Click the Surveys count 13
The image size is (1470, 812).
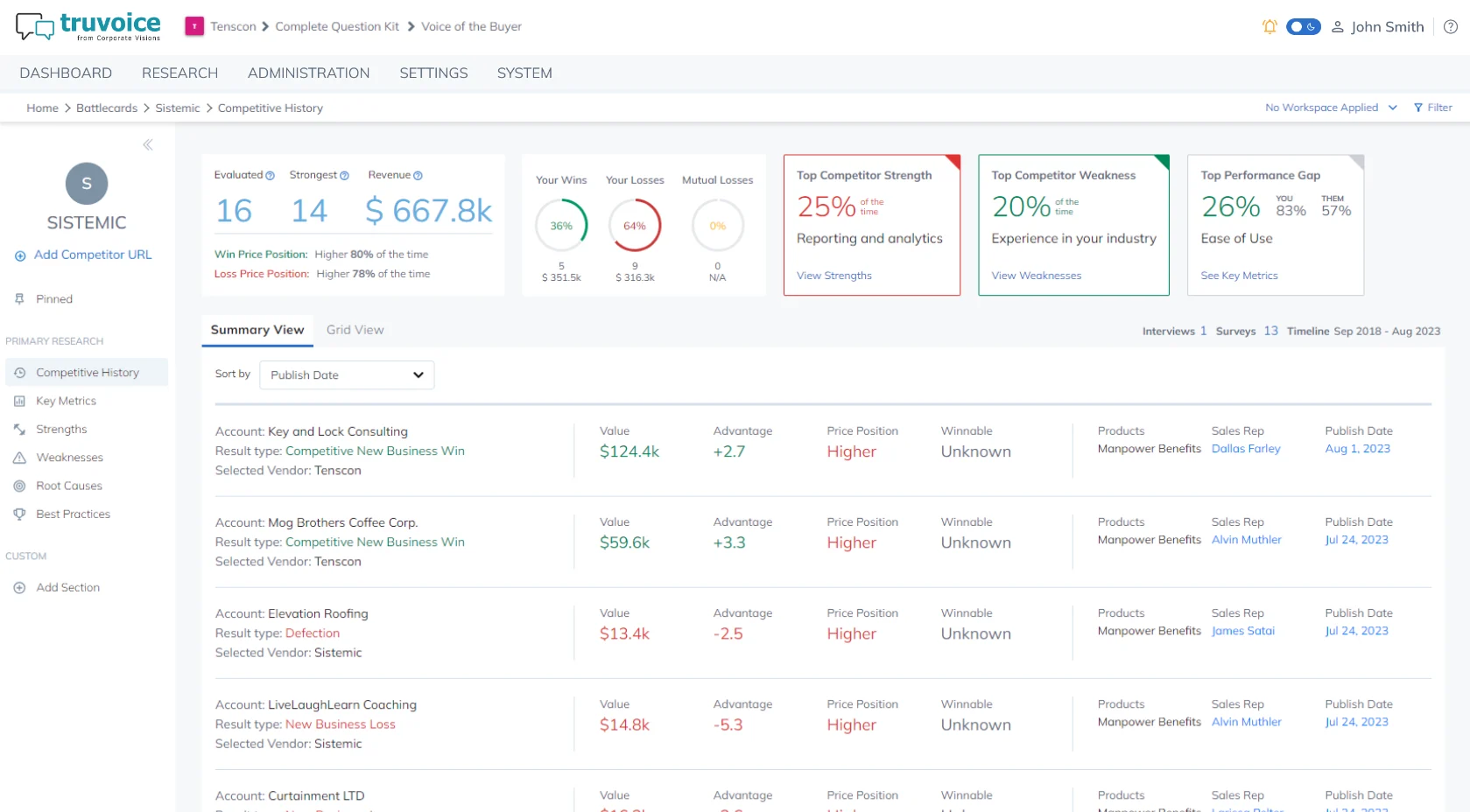click(1270, 331)
